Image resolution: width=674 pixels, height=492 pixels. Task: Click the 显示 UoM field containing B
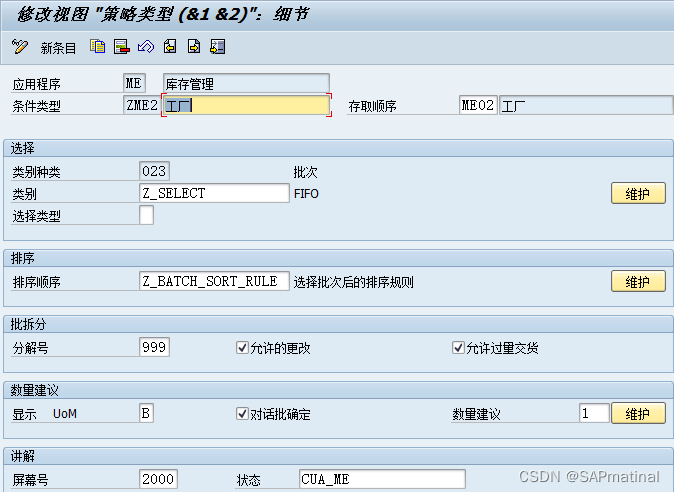[147, 413]
